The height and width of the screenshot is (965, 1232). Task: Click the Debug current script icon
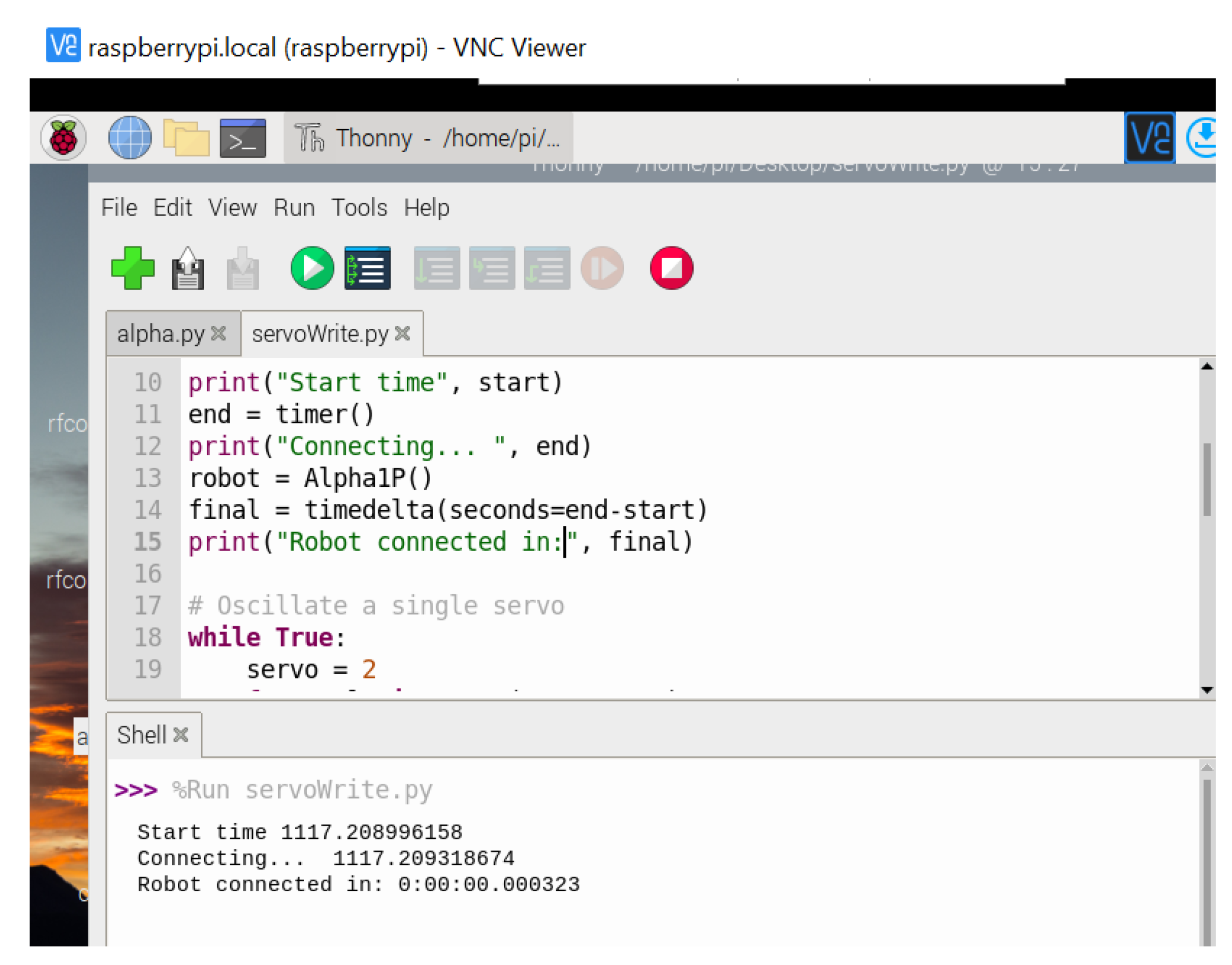click(x=367, y=268)
